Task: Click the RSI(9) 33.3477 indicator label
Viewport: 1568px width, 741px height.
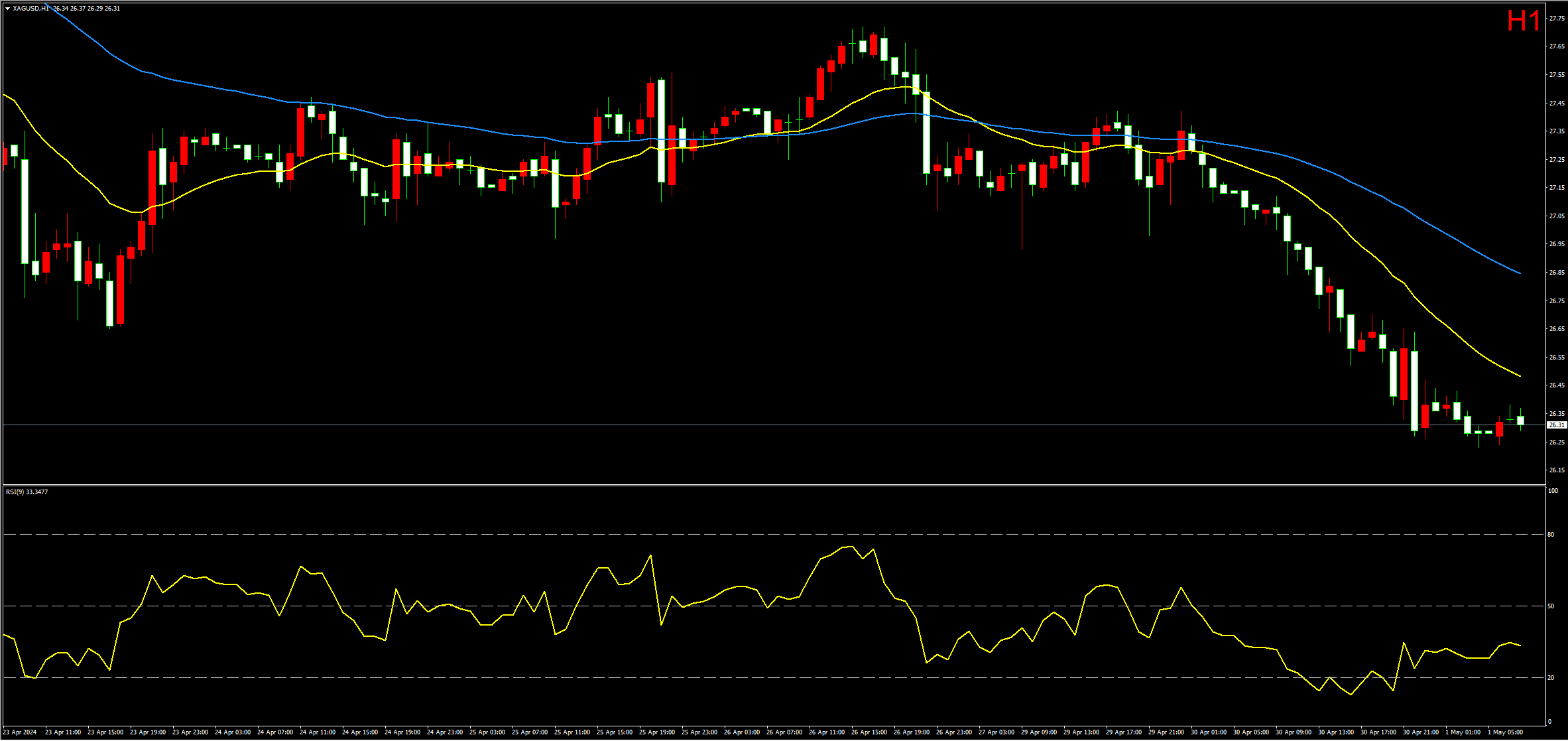Action: coord(27,492)
